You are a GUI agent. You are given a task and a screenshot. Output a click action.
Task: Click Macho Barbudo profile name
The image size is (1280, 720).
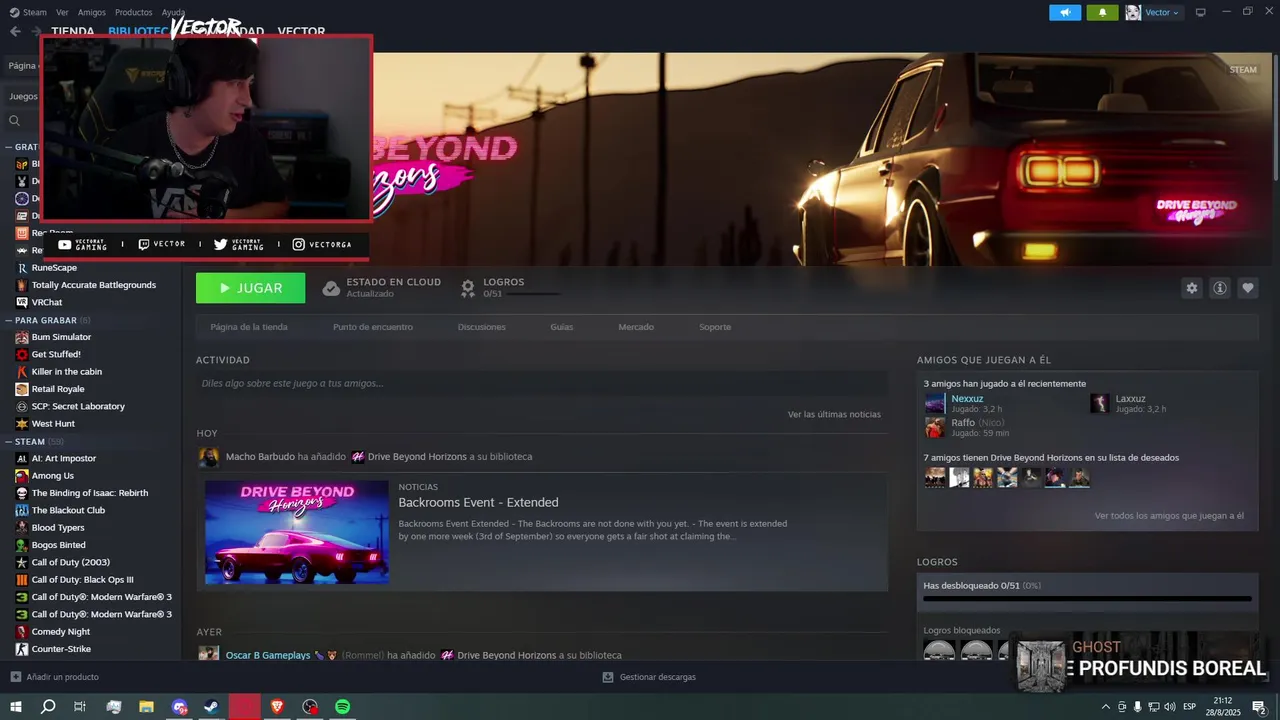260,456
